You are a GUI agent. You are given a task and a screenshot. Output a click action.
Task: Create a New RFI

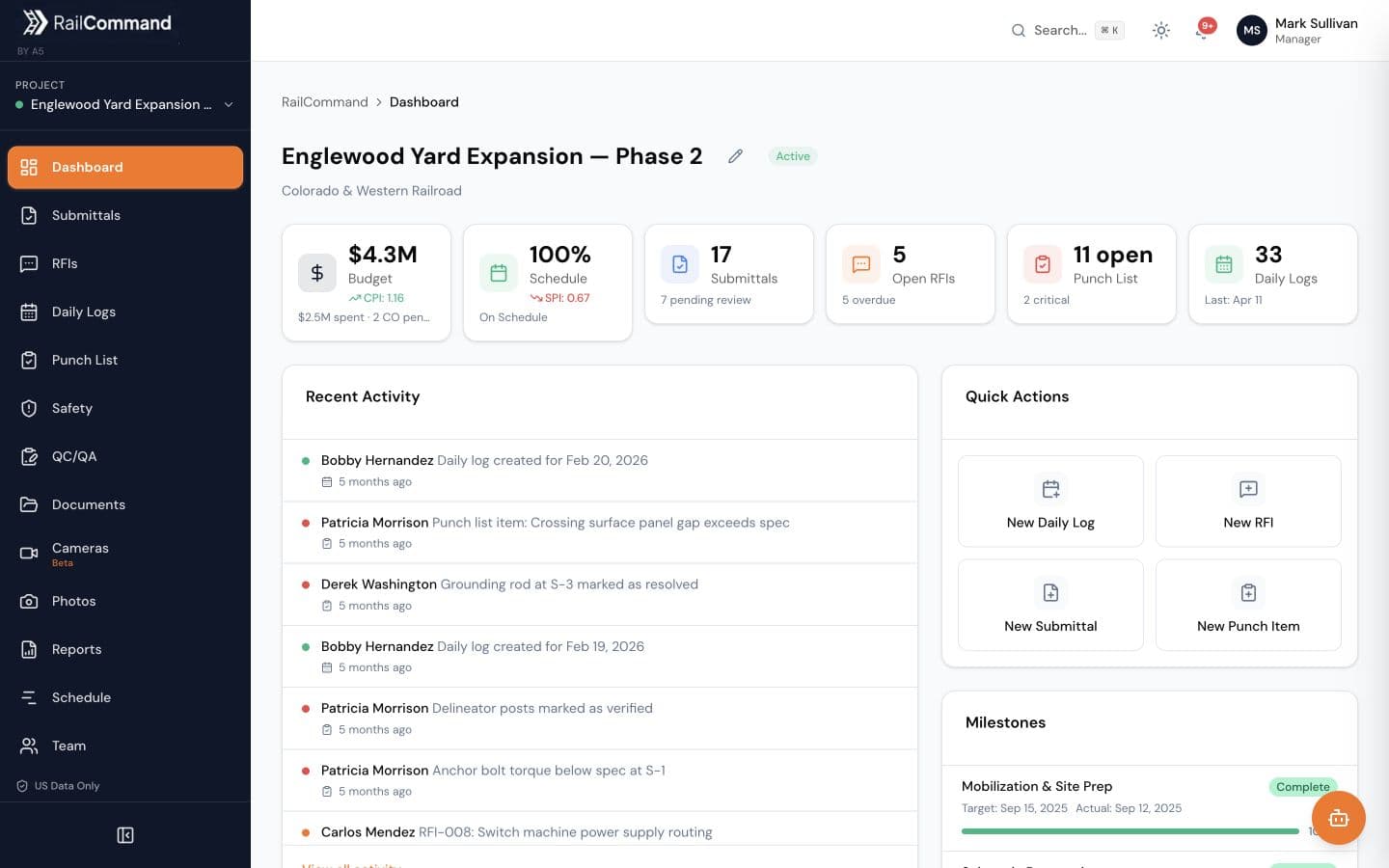point(1248,502)
